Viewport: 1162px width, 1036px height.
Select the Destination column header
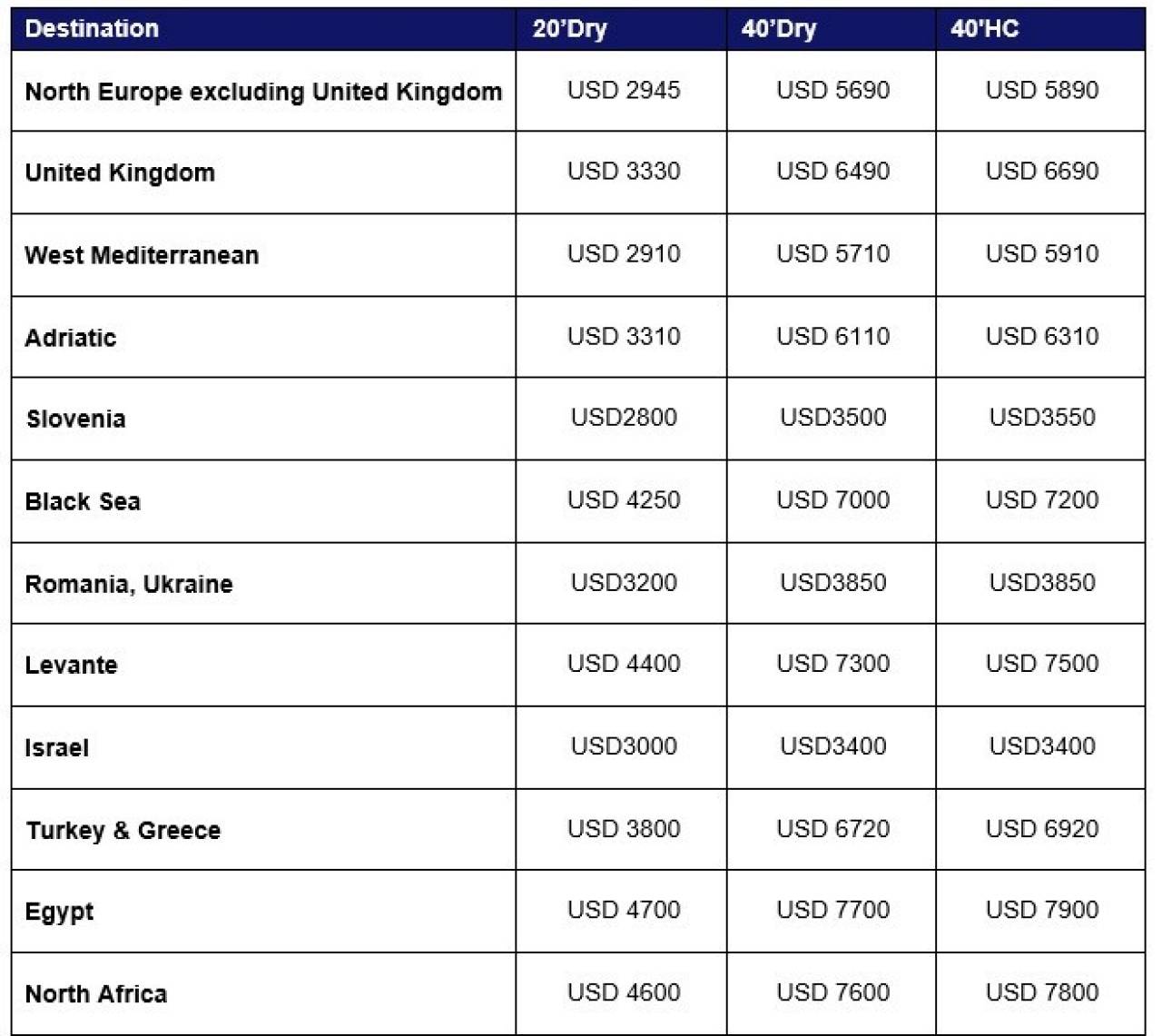[x=92, y=29]
